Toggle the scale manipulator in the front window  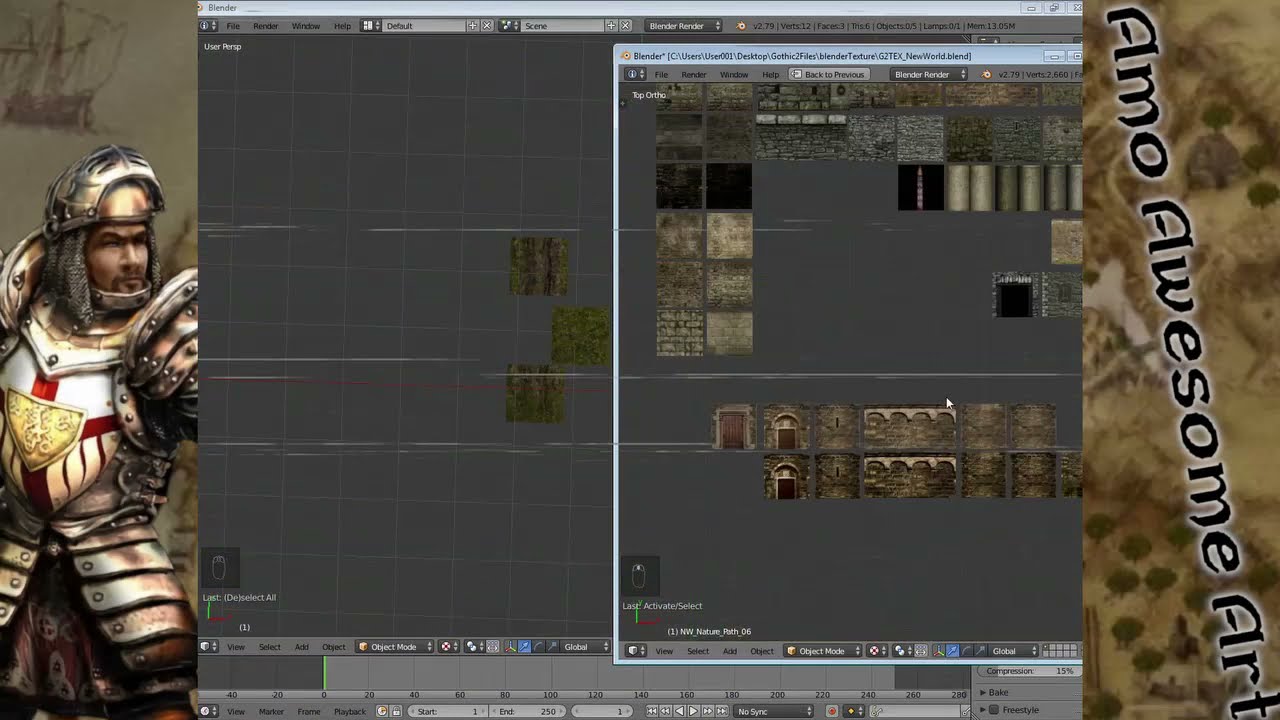[x=980, y=651]
